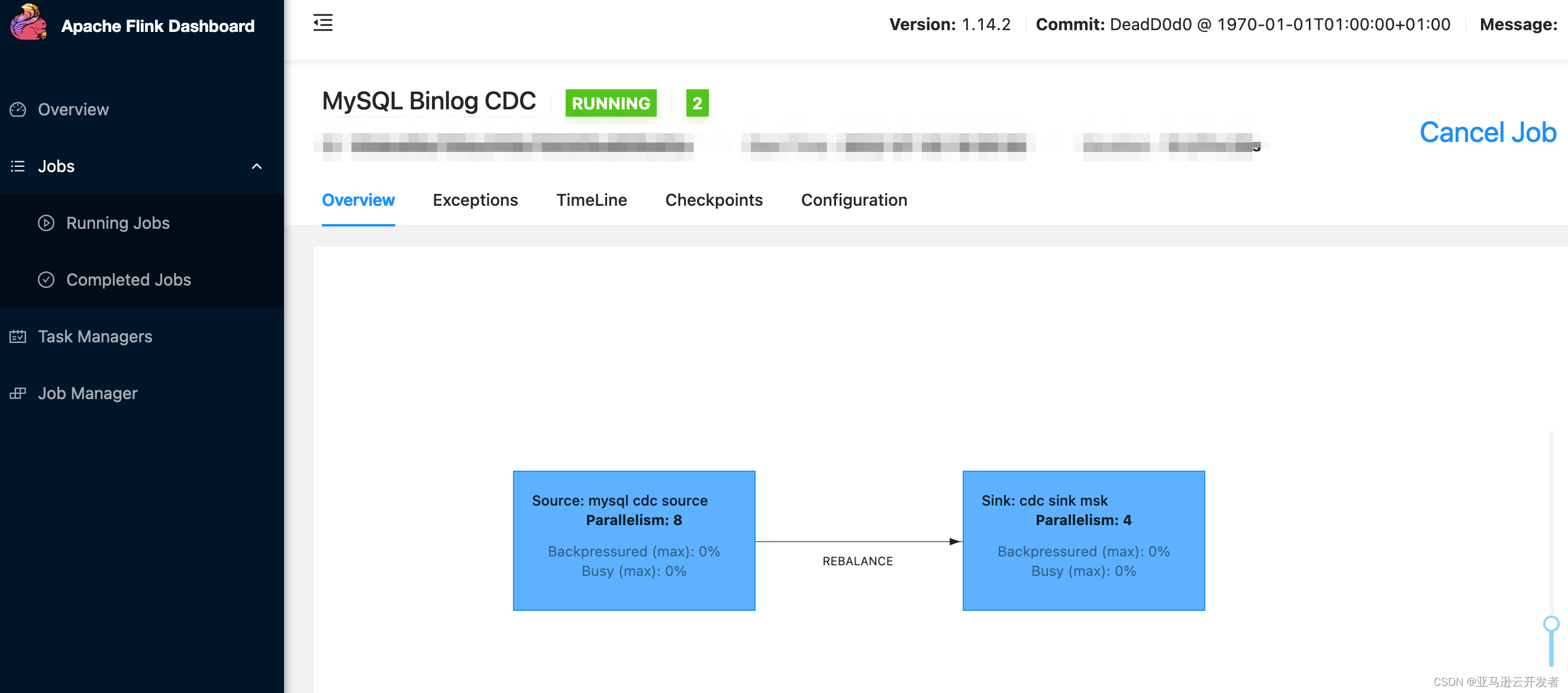Viewport: 1568px width, 693px height.
Task: Toggle the Jobs menu section
Action: pyautogui.click(x=142, y=166)
